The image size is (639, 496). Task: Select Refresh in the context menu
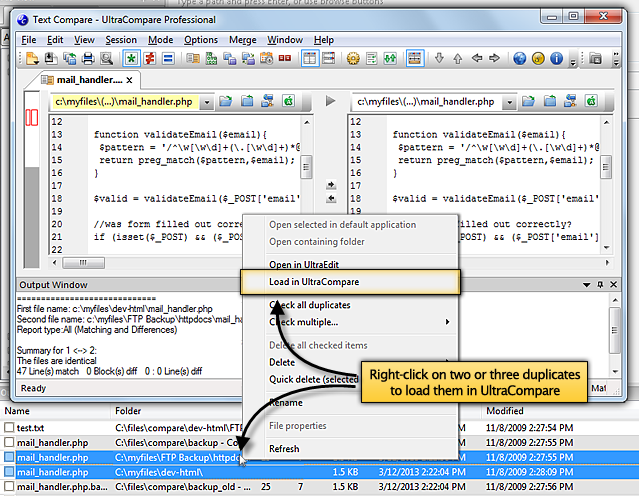pos(284,449)
